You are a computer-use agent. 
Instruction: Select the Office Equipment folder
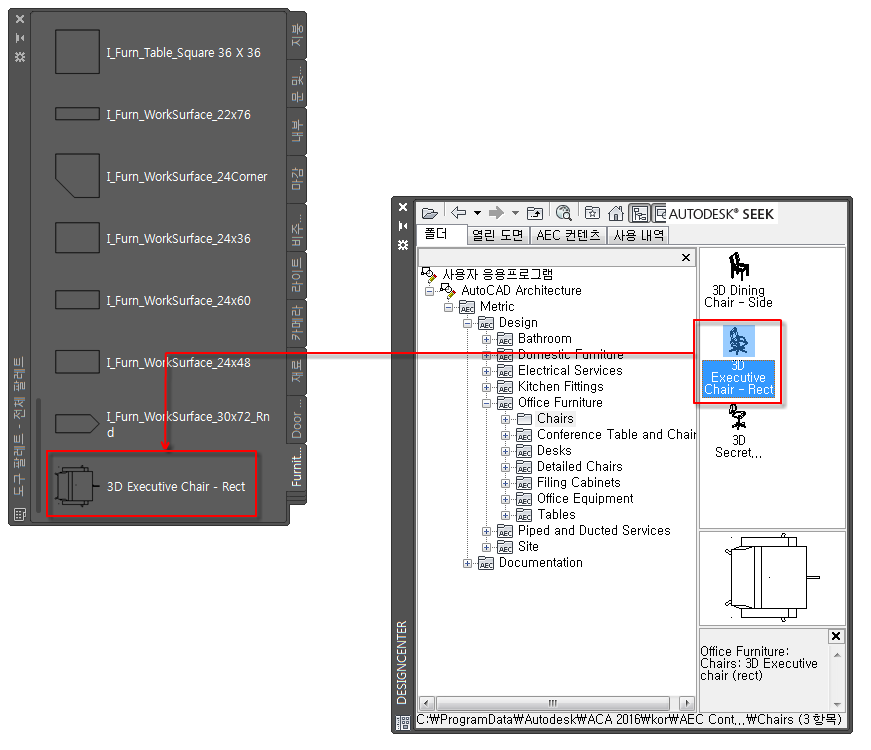tap(575, 499)
